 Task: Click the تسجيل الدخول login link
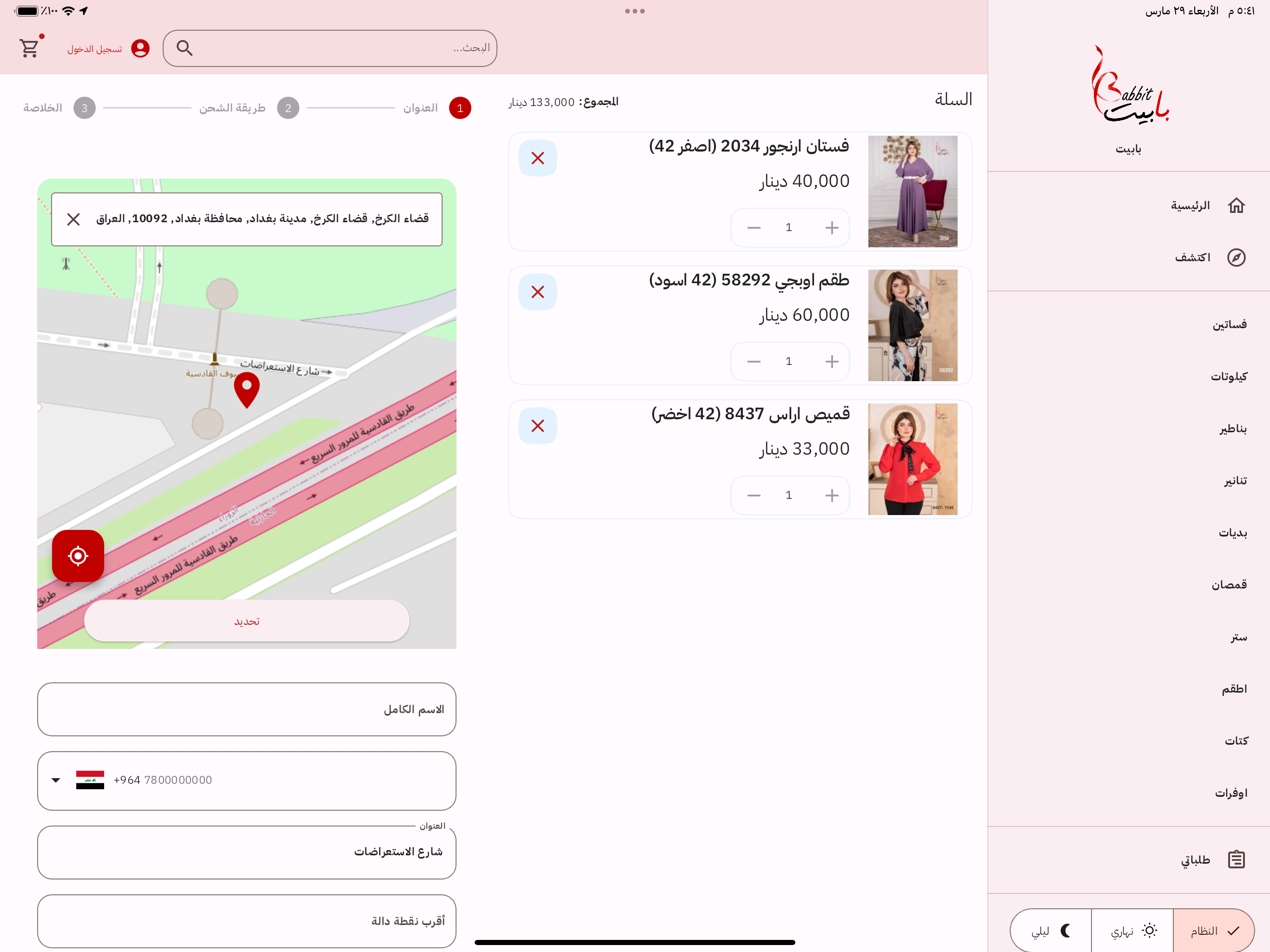coord(95,49)
